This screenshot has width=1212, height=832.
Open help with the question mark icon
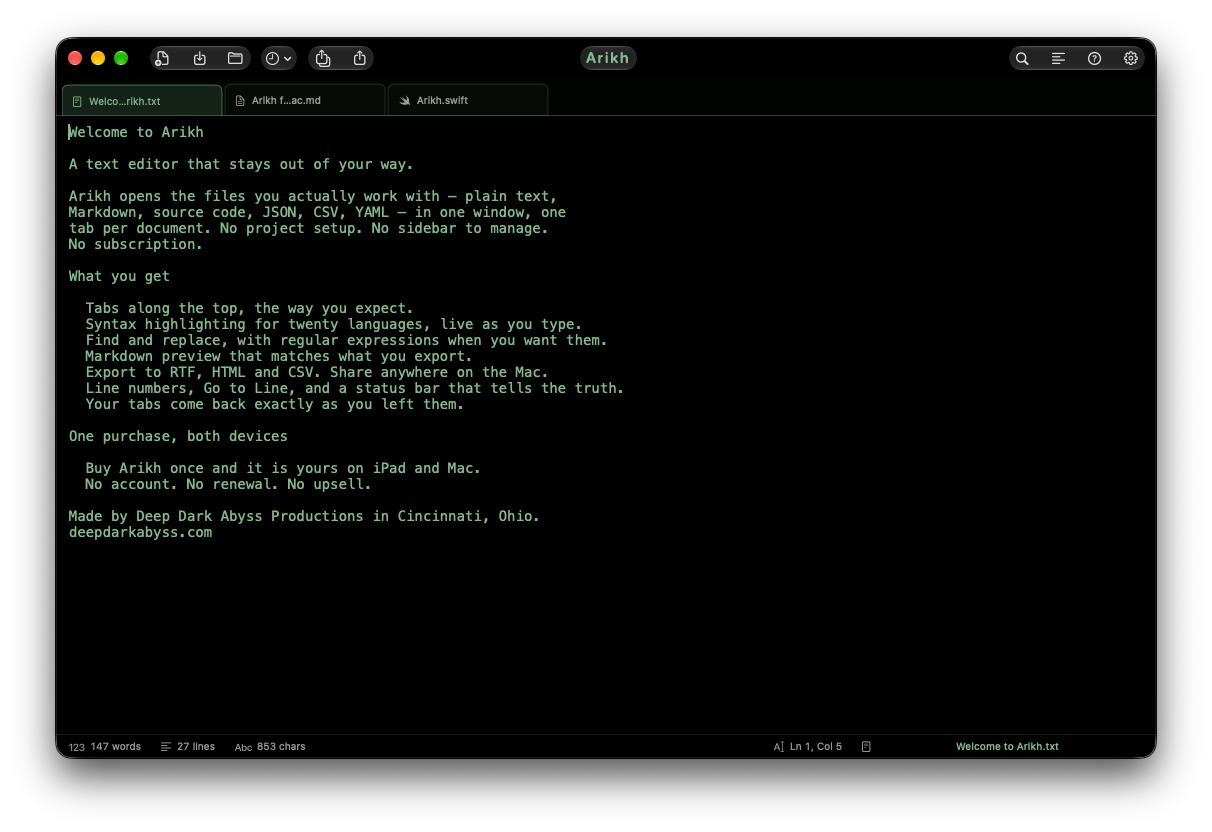click(1094, 58)
